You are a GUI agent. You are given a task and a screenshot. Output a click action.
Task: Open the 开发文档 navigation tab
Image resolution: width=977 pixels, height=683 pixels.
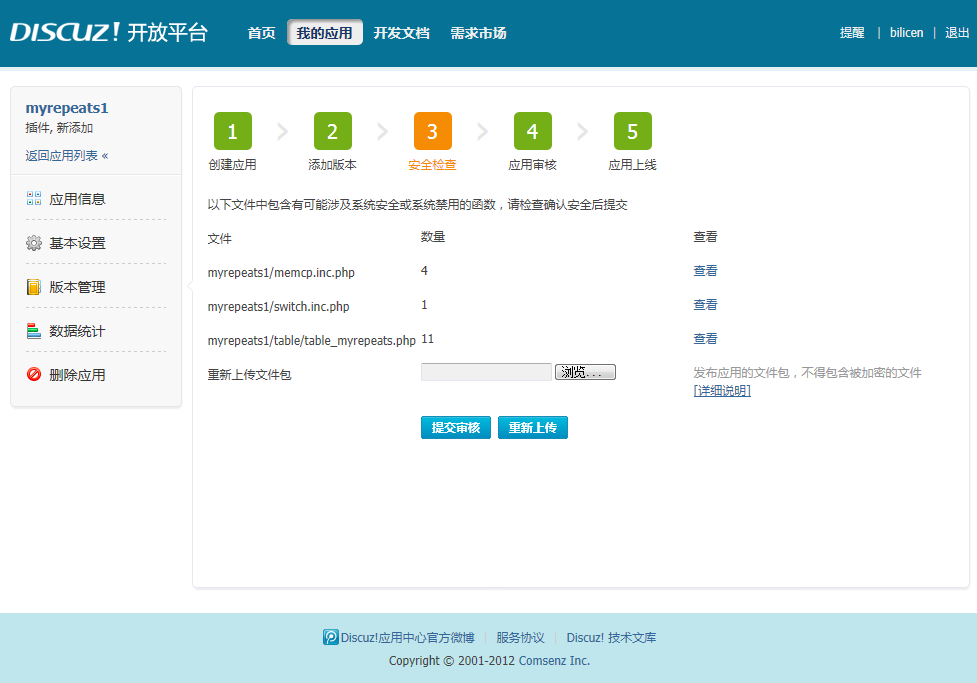tap(401, 33)
